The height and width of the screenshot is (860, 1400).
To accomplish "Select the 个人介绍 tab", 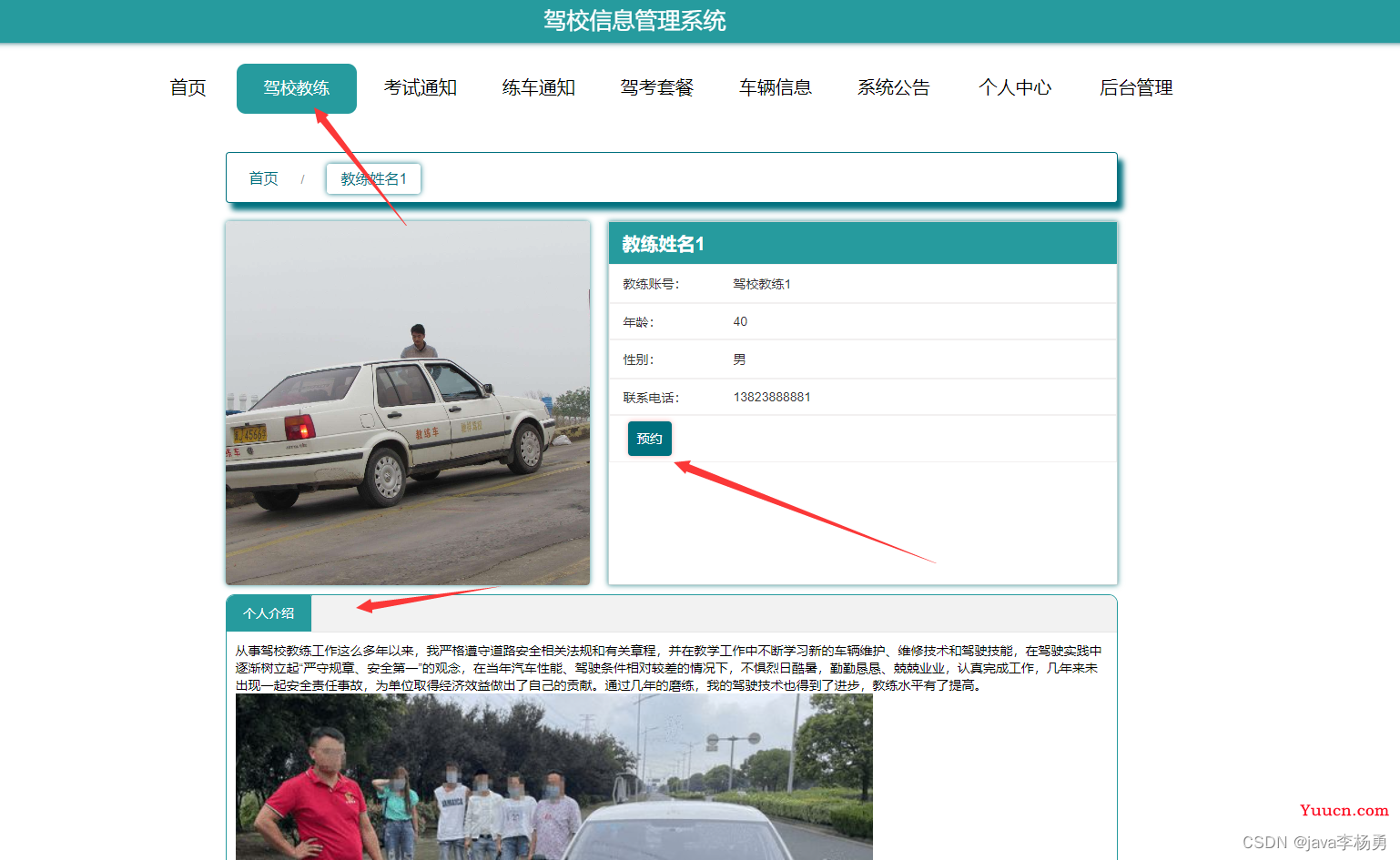I will (x=269, y=613).
